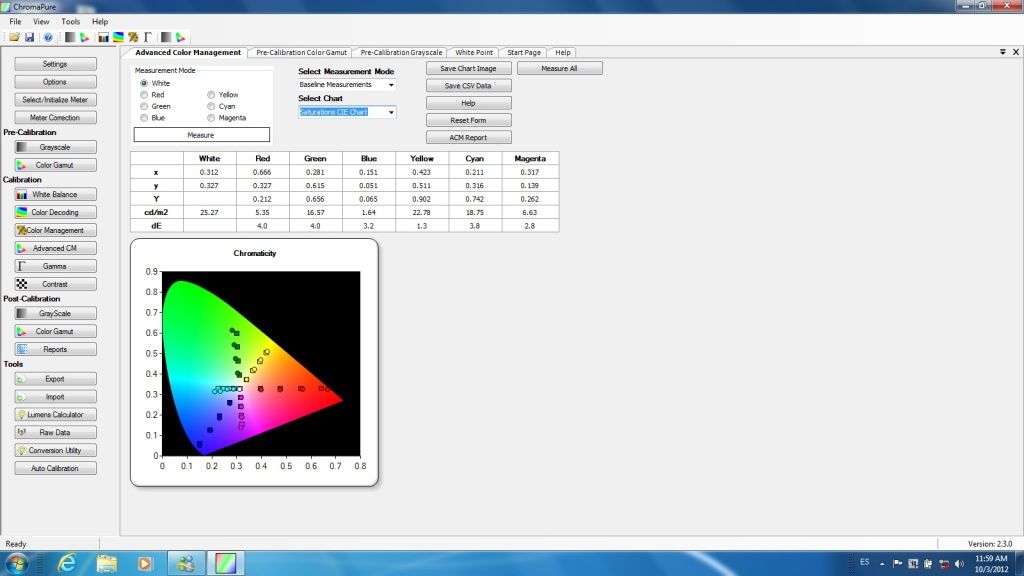Click the Select/Initialize Meter button
Image resolution: width=1024 pixels, height=576 pixels.
click(56, 100)
